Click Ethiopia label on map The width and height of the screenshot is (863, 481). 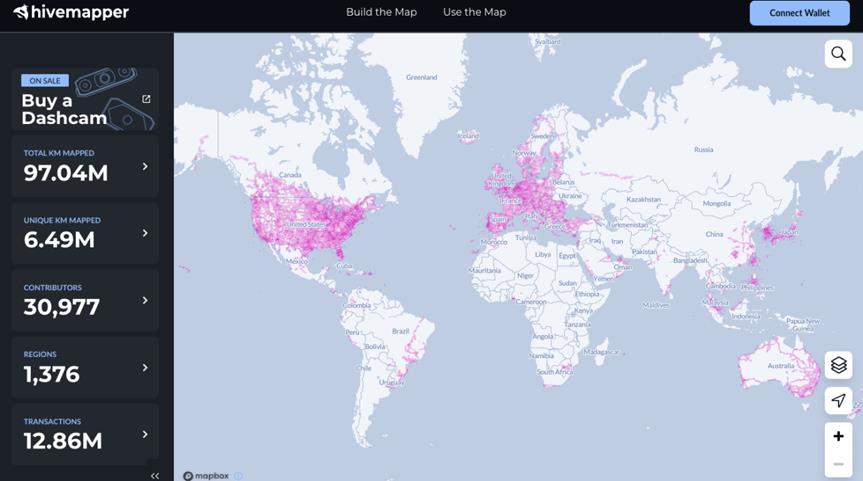[x=587, y=294]
